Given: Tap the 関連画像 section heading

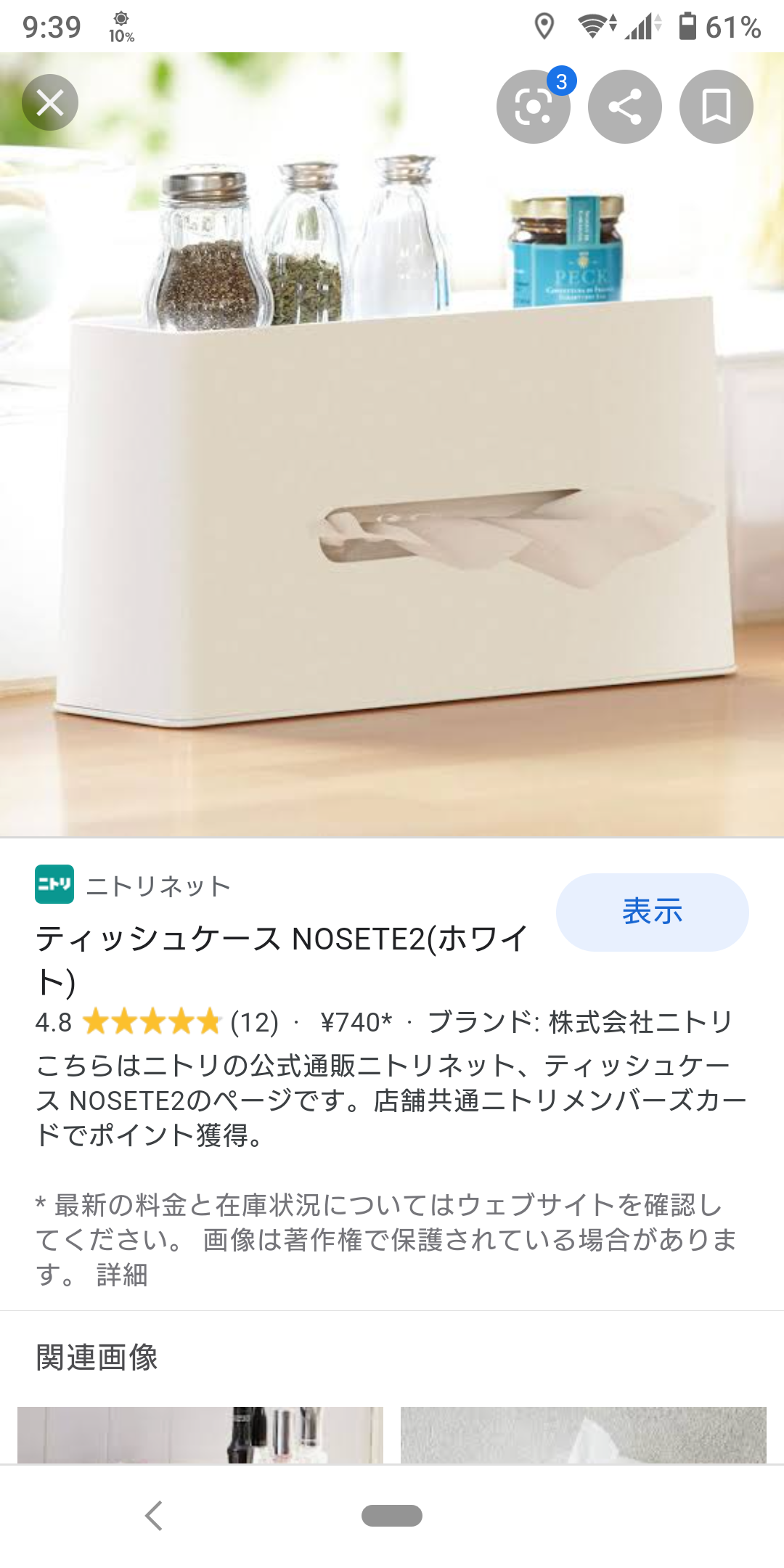Looking at the screenshot, I should pos(97,1357).
